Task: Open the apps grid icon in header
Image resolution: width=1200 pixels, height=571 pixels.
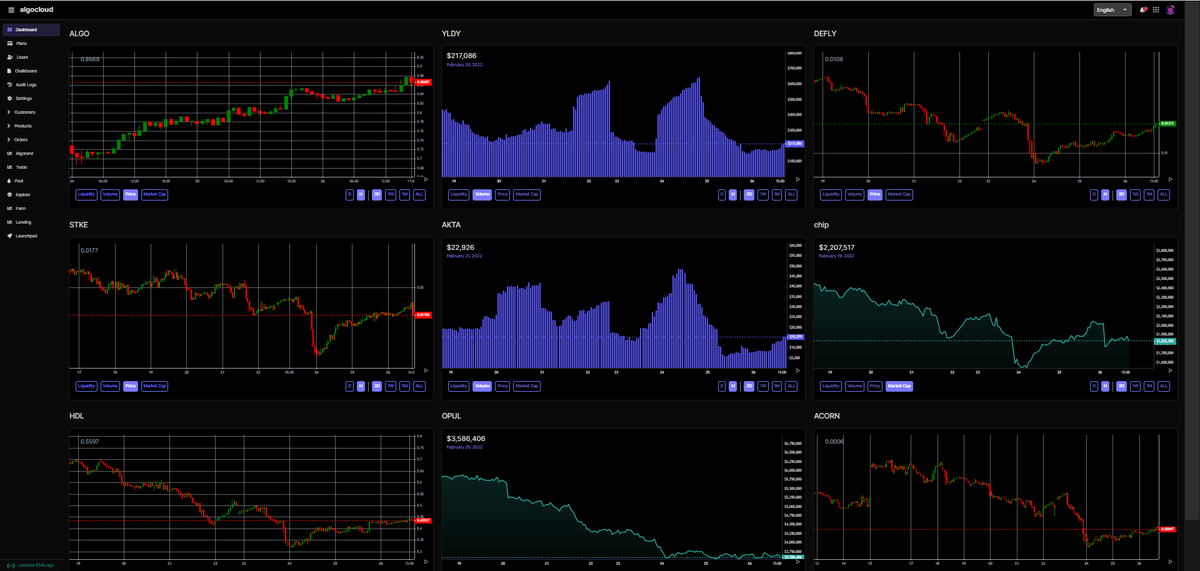Action: pyautogui.click(x=1156, y=10)
